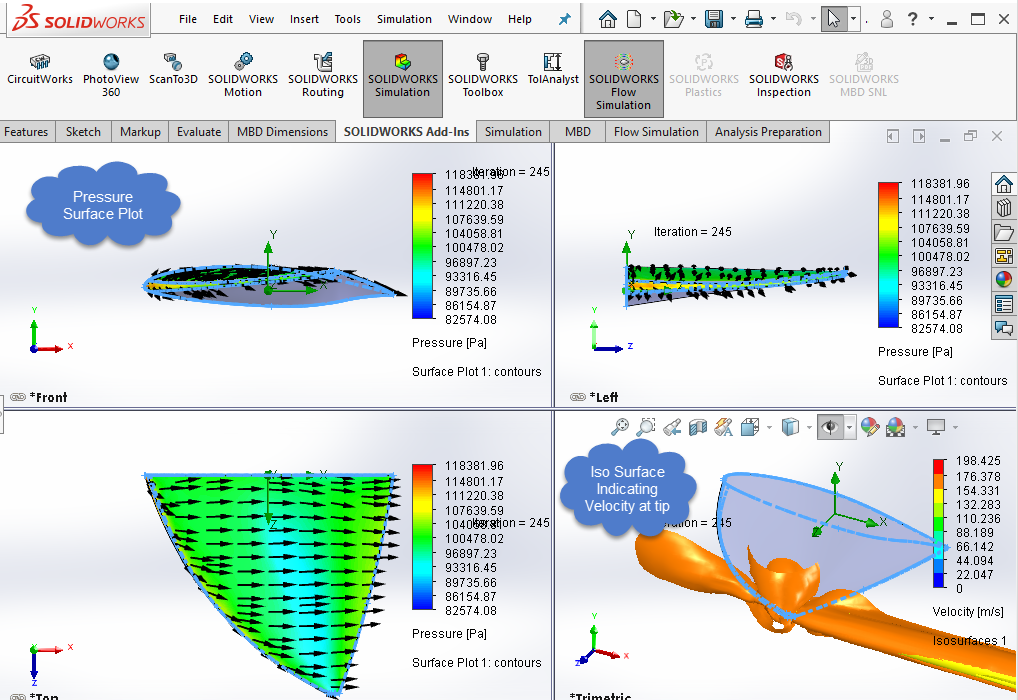The height and width of the screenshot is (700, 1018).
Task: Open the SOLIDWORKS Resources home pane
Action: coord(1001,183)
